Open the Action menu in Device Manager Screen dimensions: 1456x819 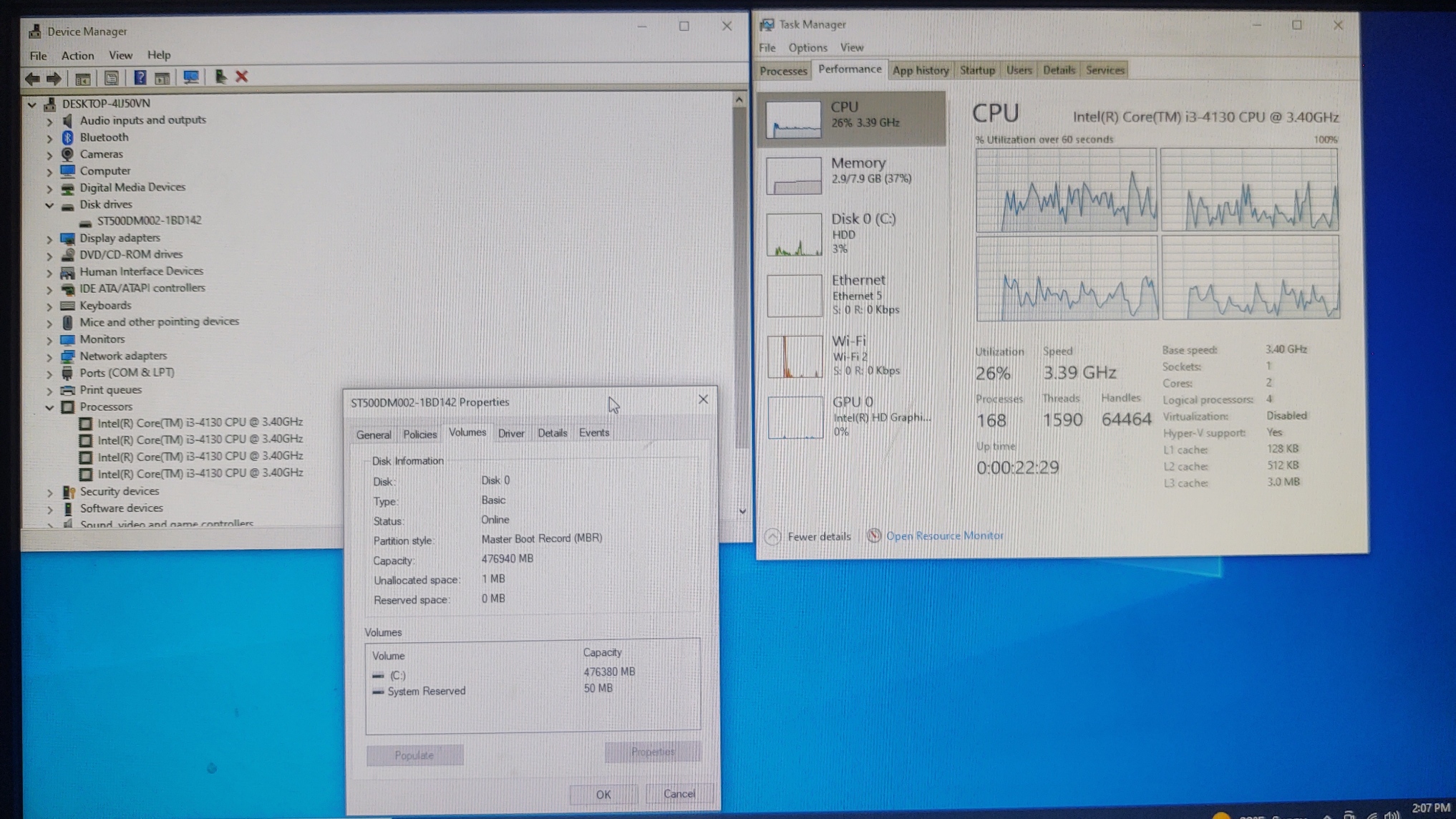coord(77,55)
